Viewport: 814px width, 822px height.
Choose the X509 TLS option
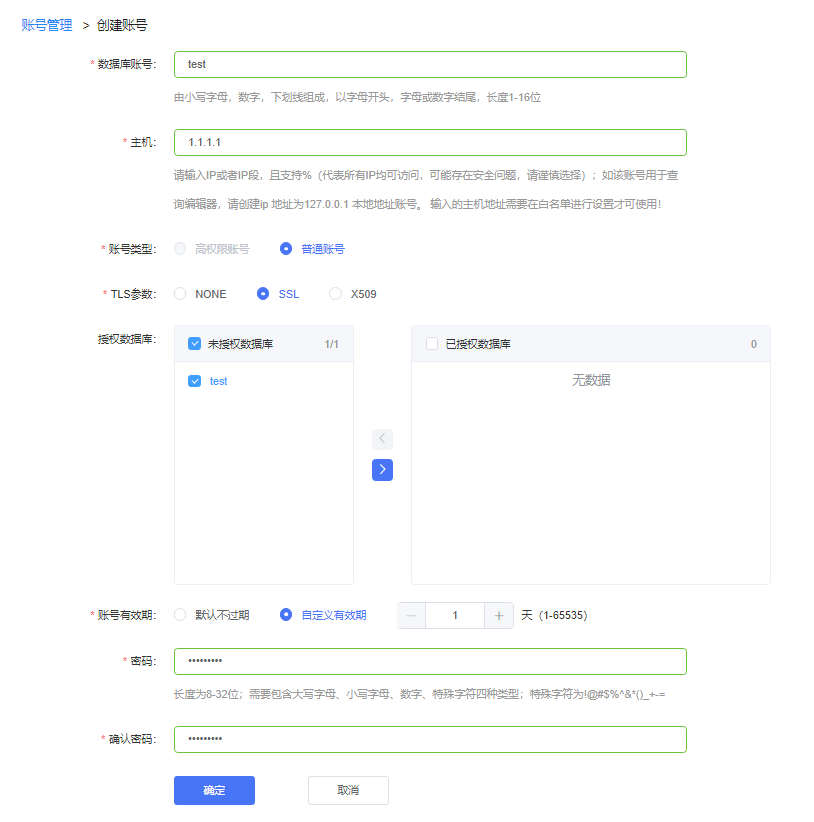[336, 294]
